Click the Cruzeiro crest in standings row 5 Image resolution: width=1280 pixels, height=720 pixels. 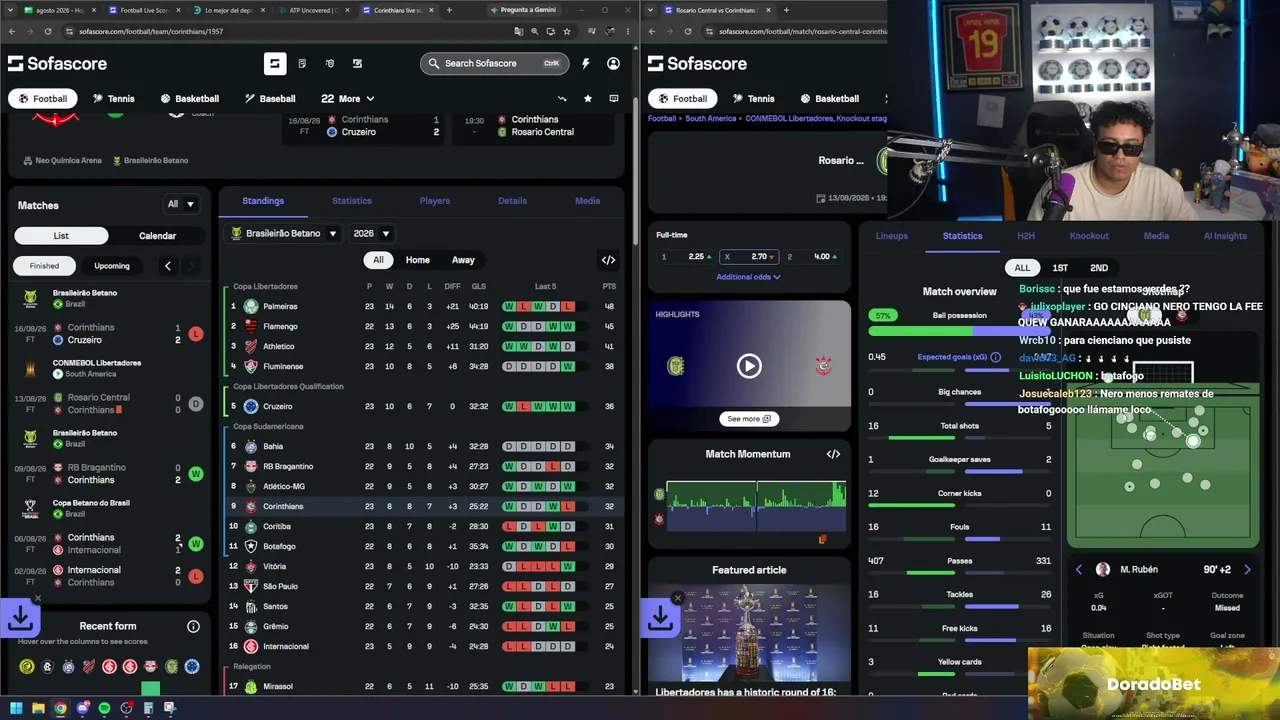(251, 406)
